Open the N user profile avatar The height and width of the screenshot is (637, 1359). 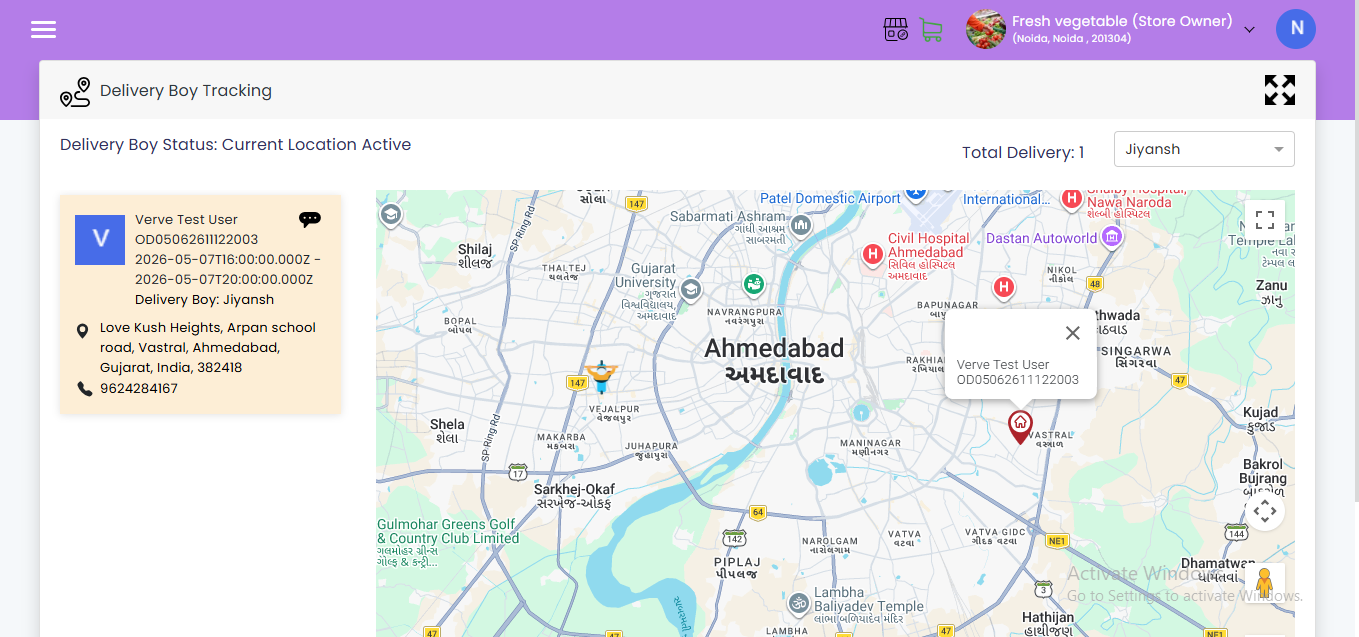tap(1296, 28)
